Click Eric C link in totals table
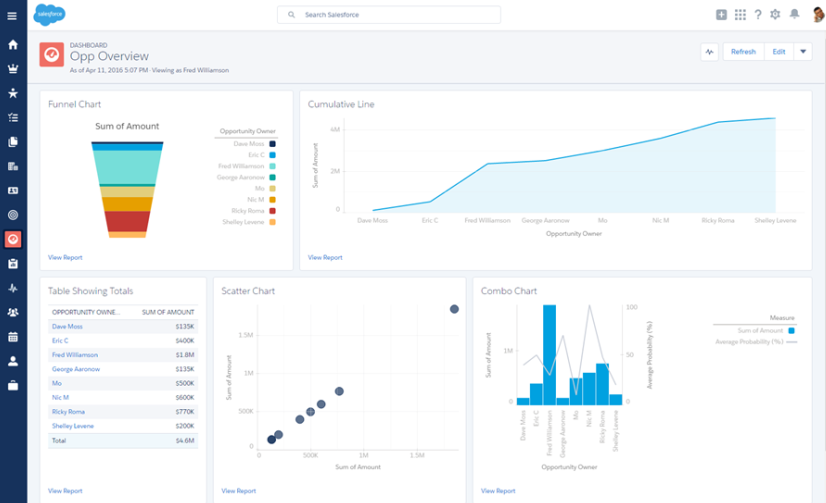 click(x=60, y=341)
